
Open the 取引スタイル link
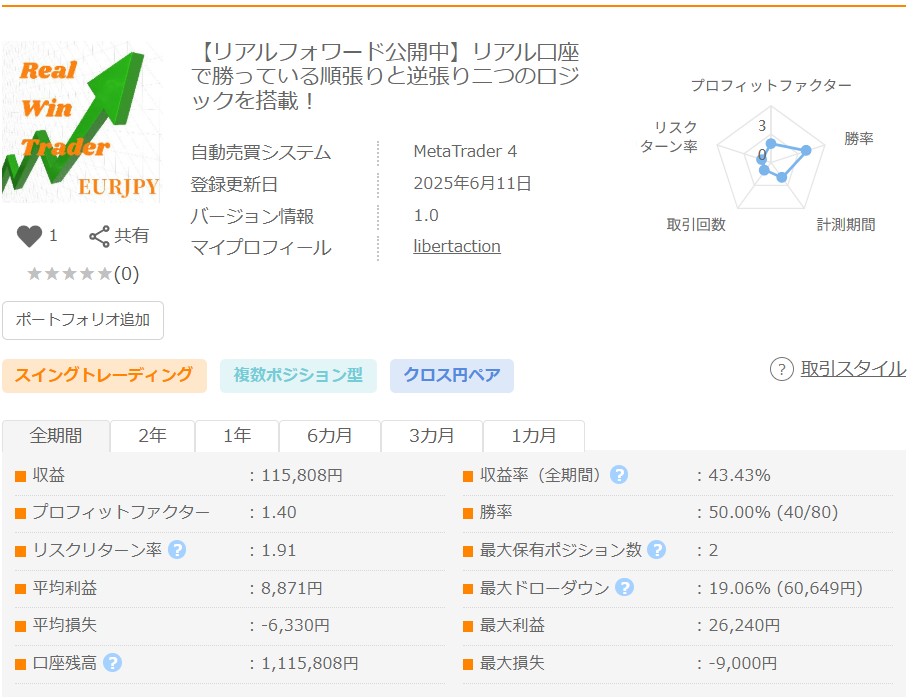853,369
